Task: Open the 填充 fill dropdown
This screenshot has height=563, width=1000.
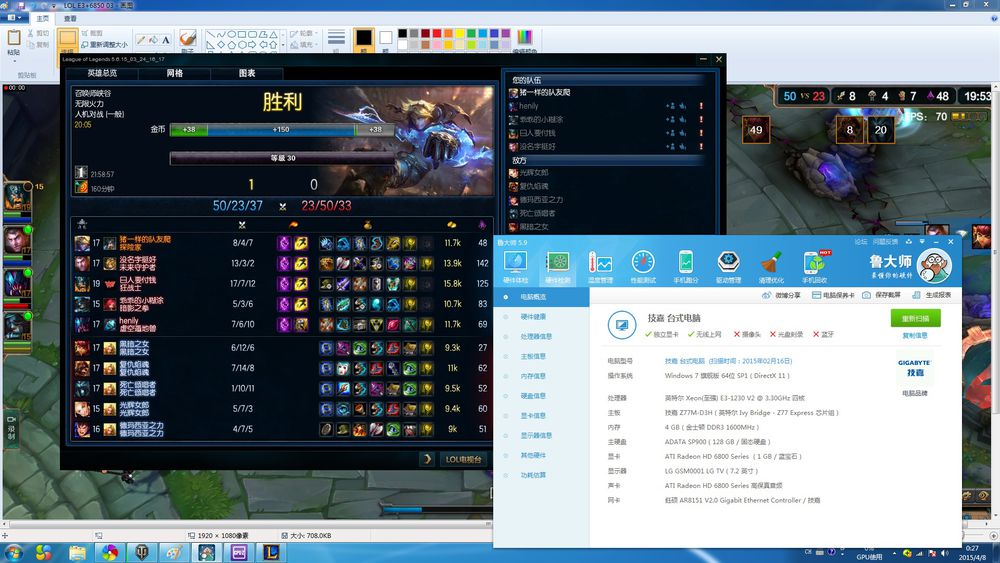Action: pos(302,45)
